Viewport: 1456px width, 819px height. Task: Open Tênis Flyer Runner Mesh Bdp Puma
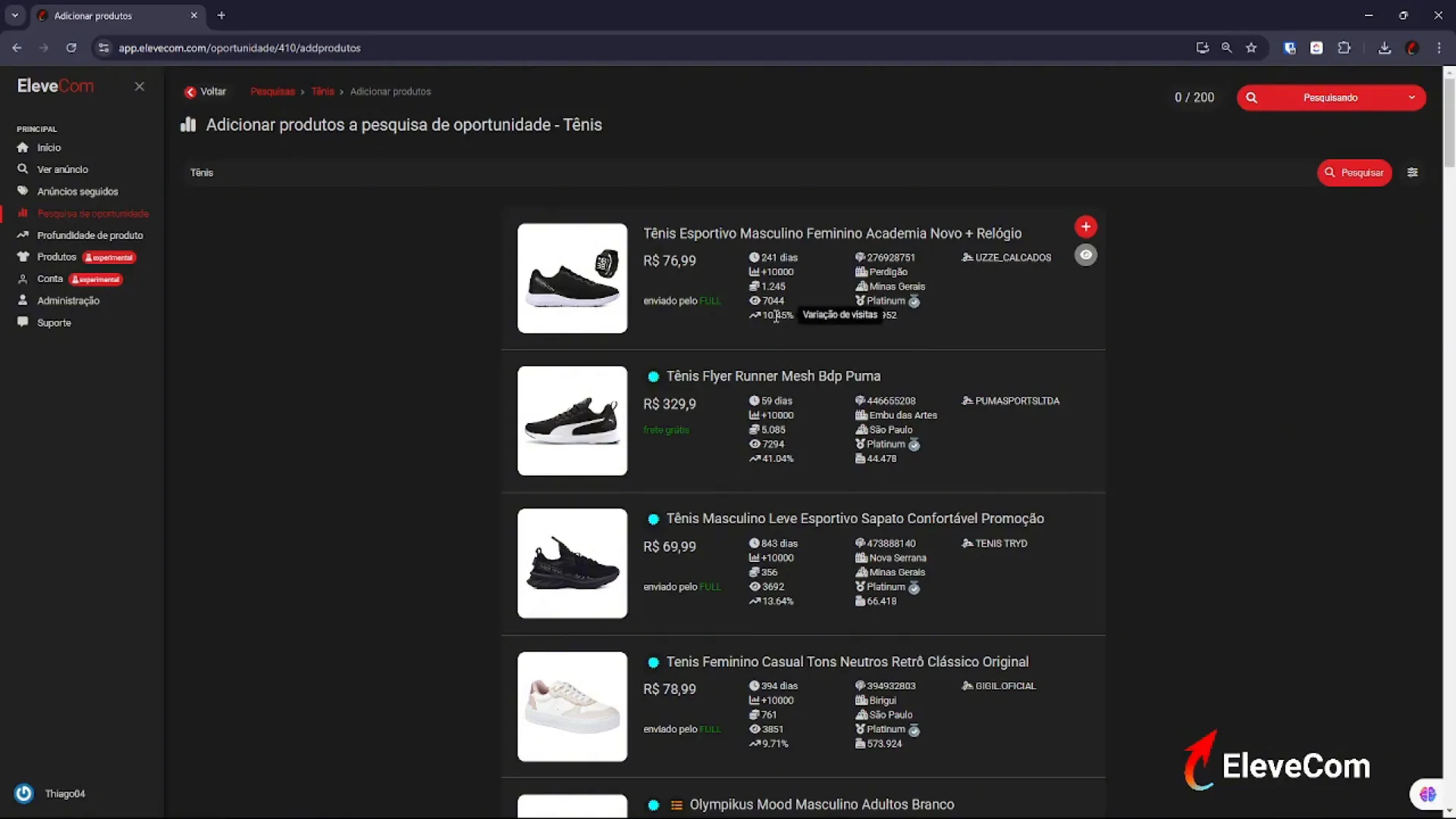point(773,376)
